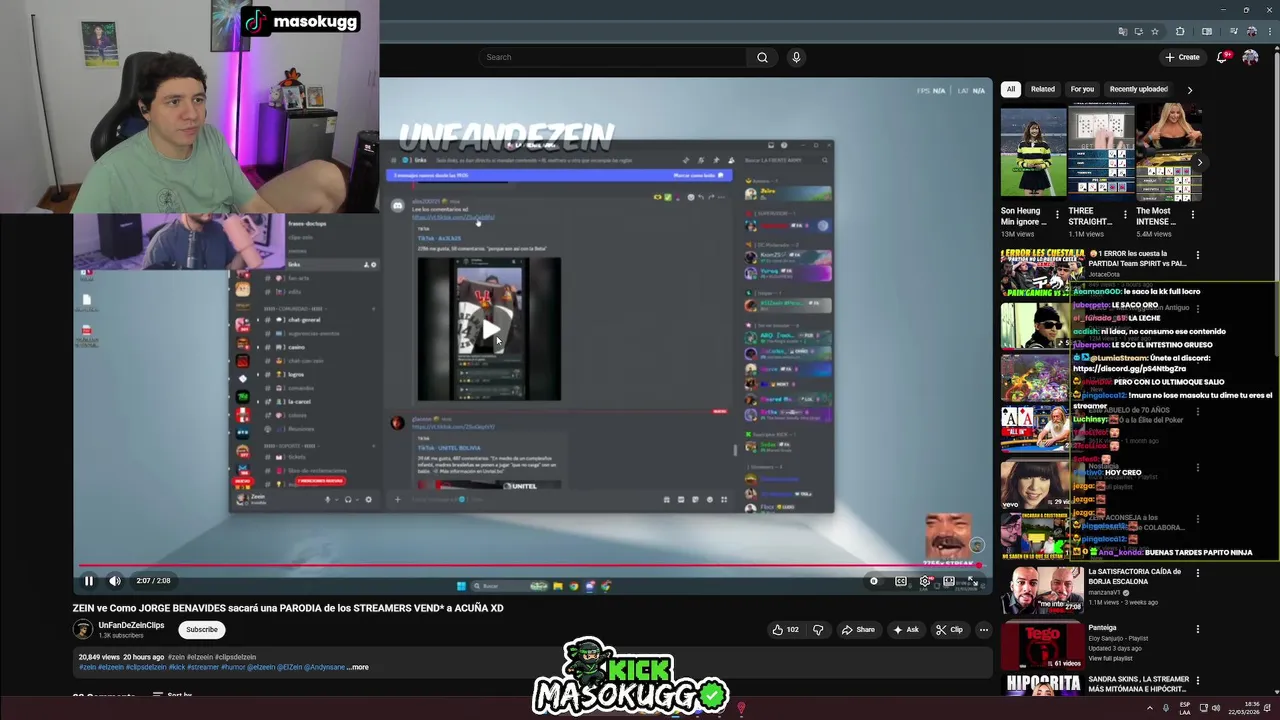Seek on the red video progress bar
1280x720 pixels.
pyautogui.click(x=530, y=566)
